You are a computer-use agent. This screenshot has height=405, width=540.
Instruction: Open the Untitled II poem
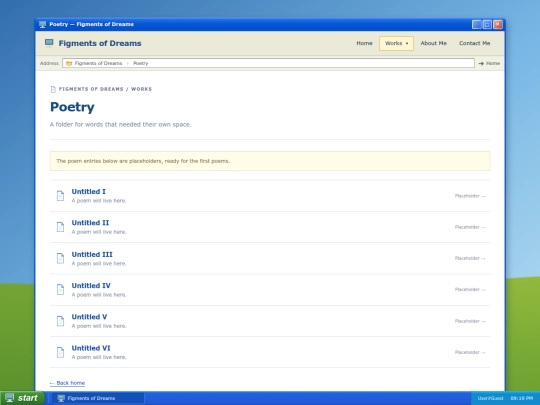pyautogui.click(x=90, y=223)
